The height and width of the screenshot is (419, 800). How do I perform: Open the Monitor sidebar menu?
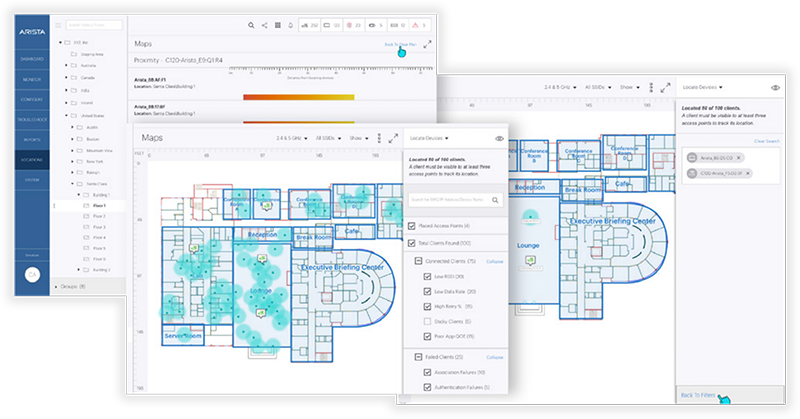pyautogui.click(x=32, y=80)
